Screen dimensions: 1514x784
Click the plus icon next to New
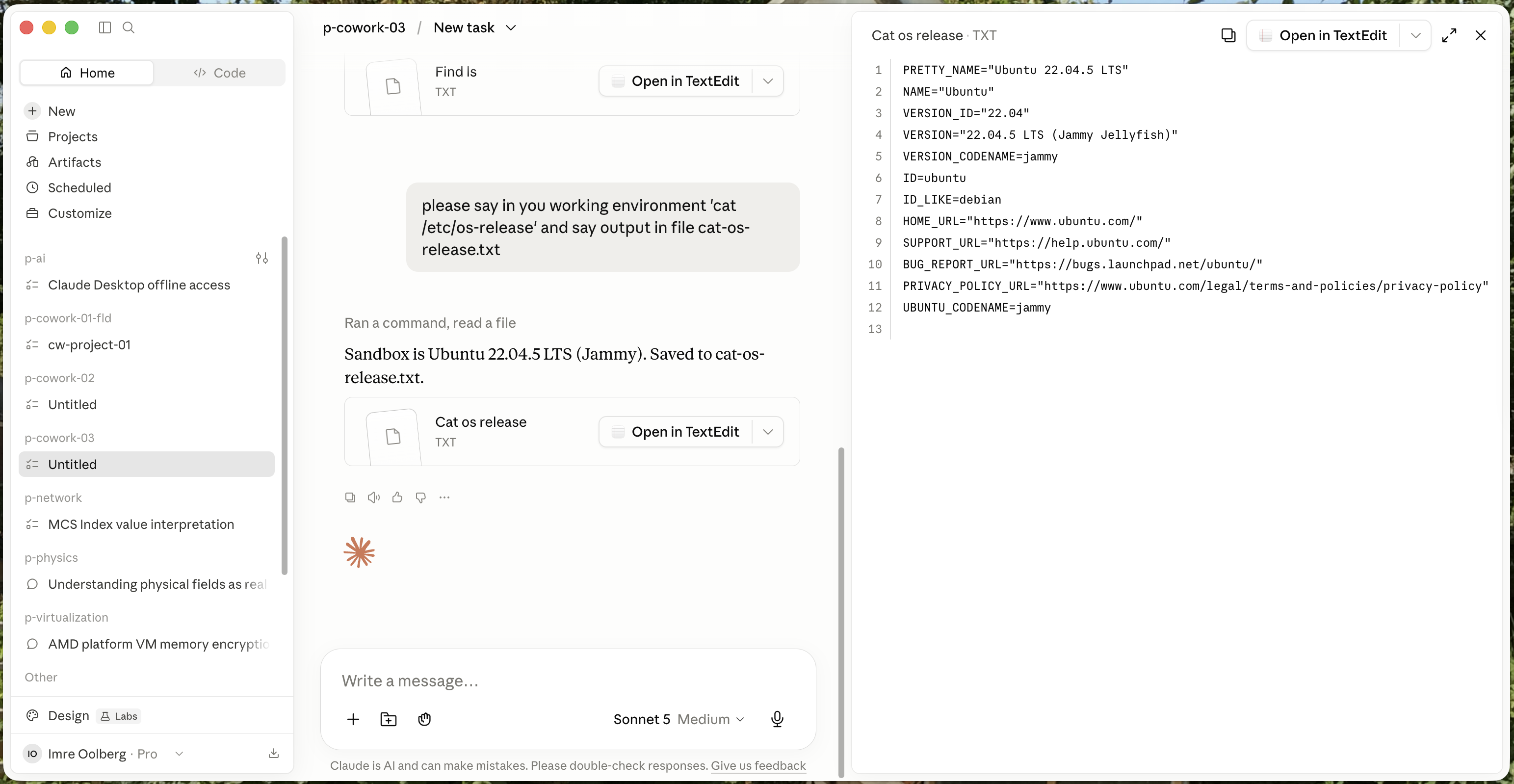point(32,111)
